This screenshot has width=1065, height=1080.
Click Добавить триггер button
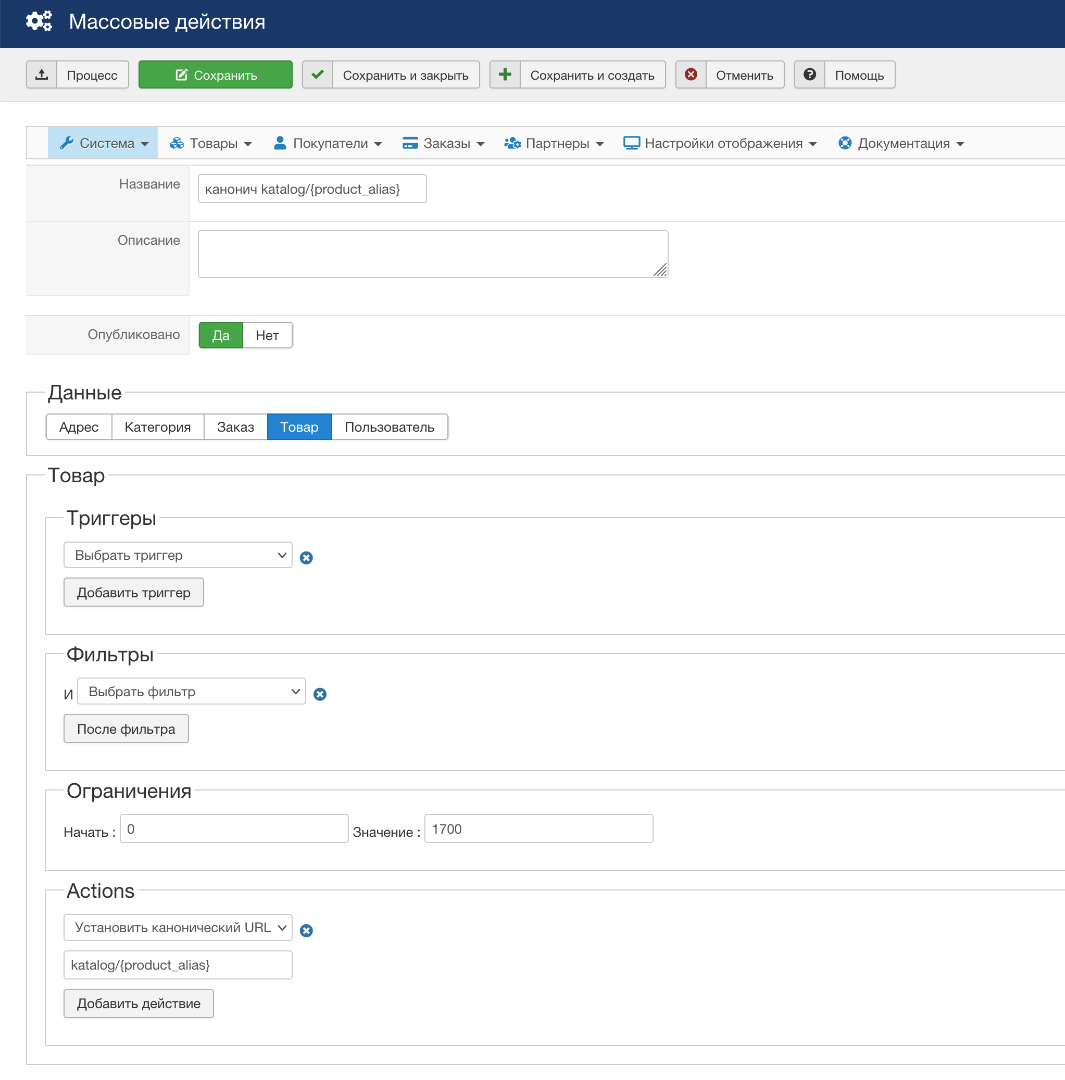click(134, 592)
